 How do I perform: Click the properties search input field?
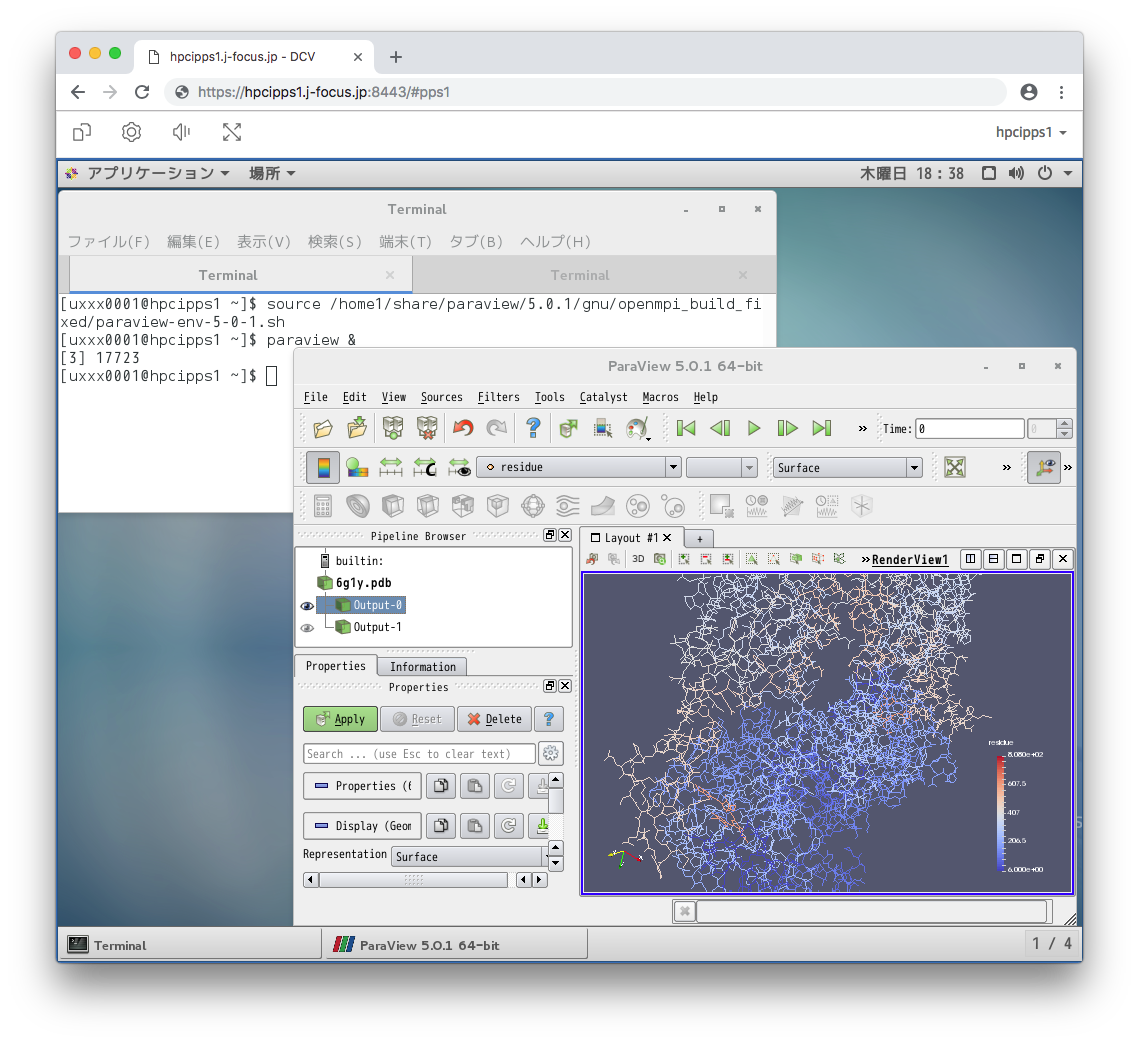click(419, 754)
